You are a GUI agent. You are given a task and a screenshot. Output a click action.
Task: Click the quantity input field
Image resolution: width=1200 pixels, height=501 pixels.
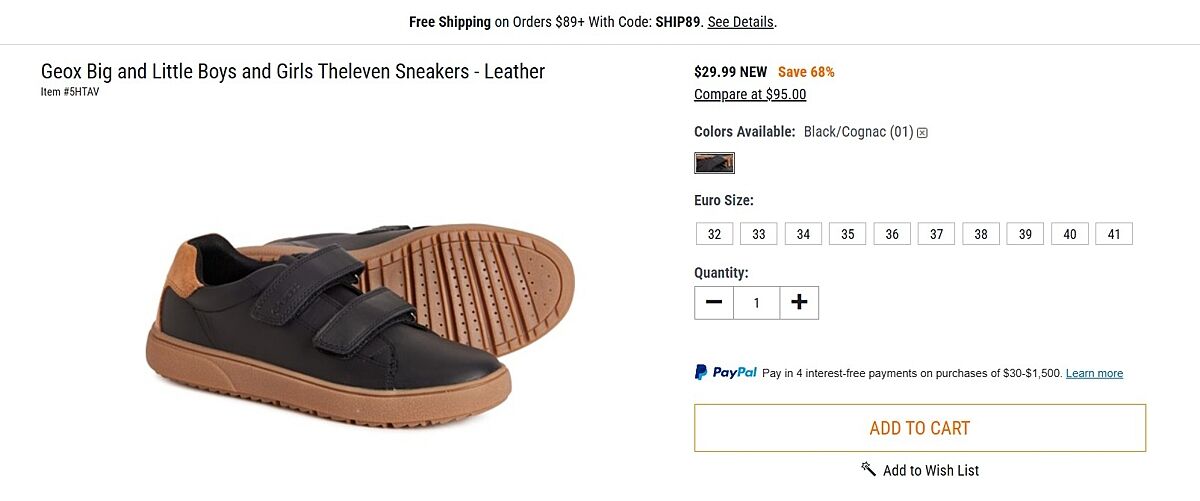(x=756, y=303)
